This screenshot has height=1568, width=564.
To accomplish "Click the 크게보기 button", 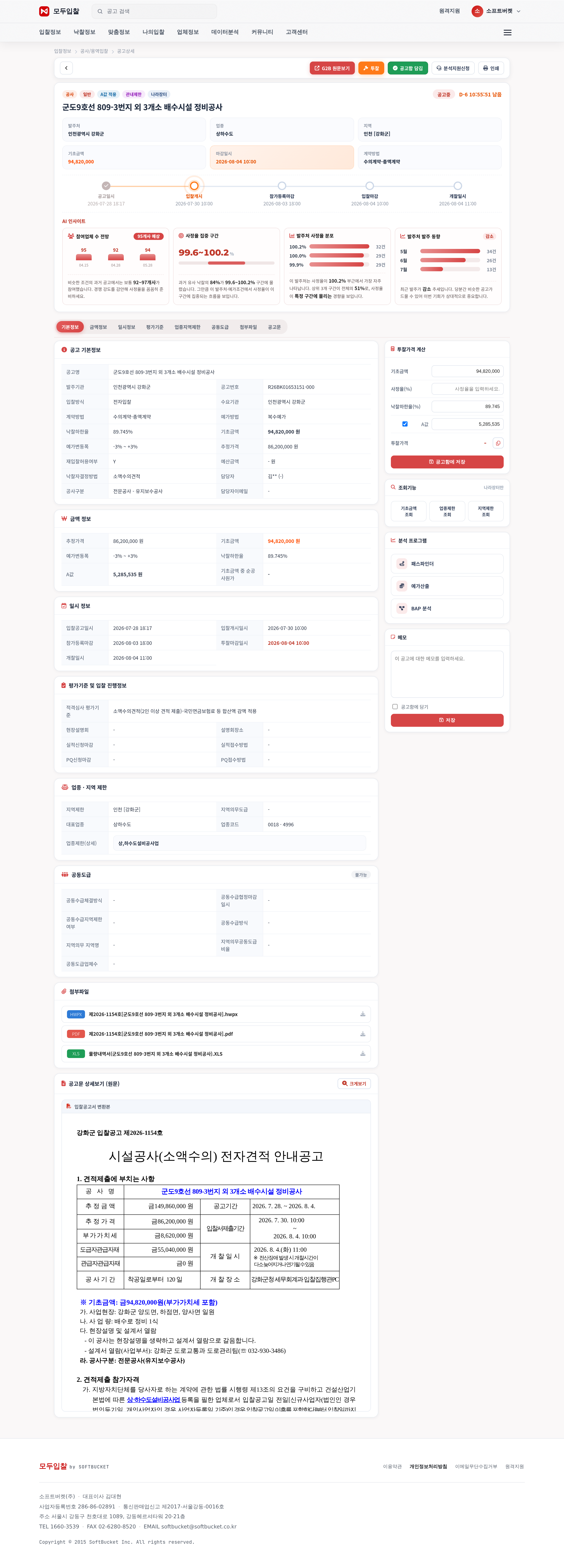I will point(354,1083).
